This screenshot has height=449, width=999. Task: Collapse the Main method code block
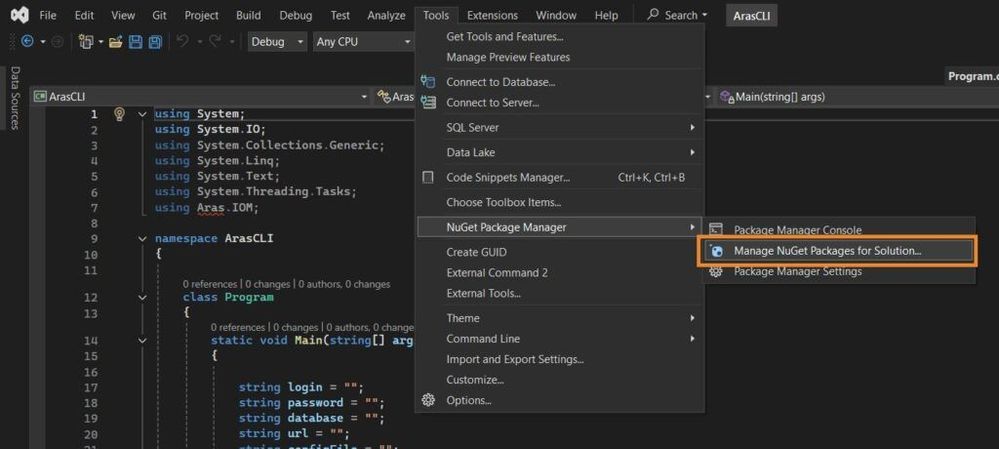143,340
